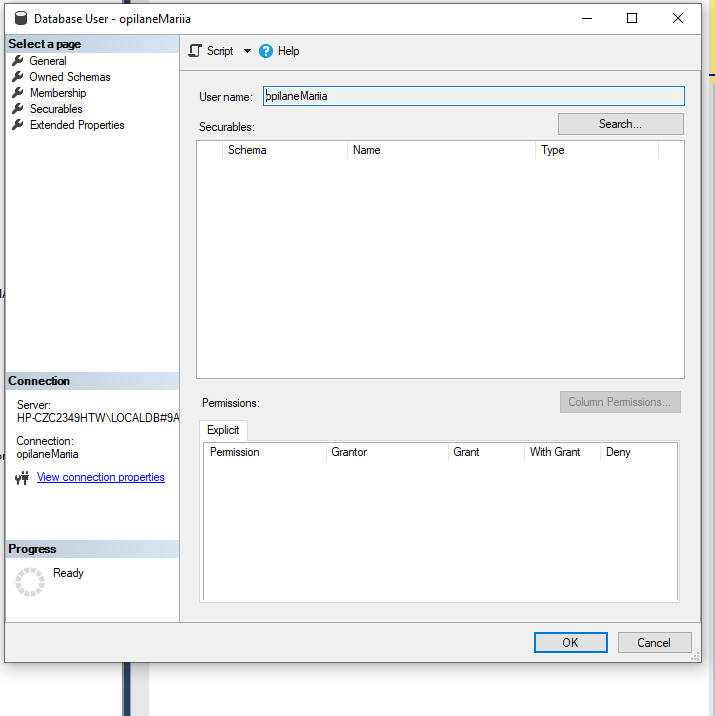
Task: Click the User name text field
Action: pyautogui.click(x=473, y=96)
